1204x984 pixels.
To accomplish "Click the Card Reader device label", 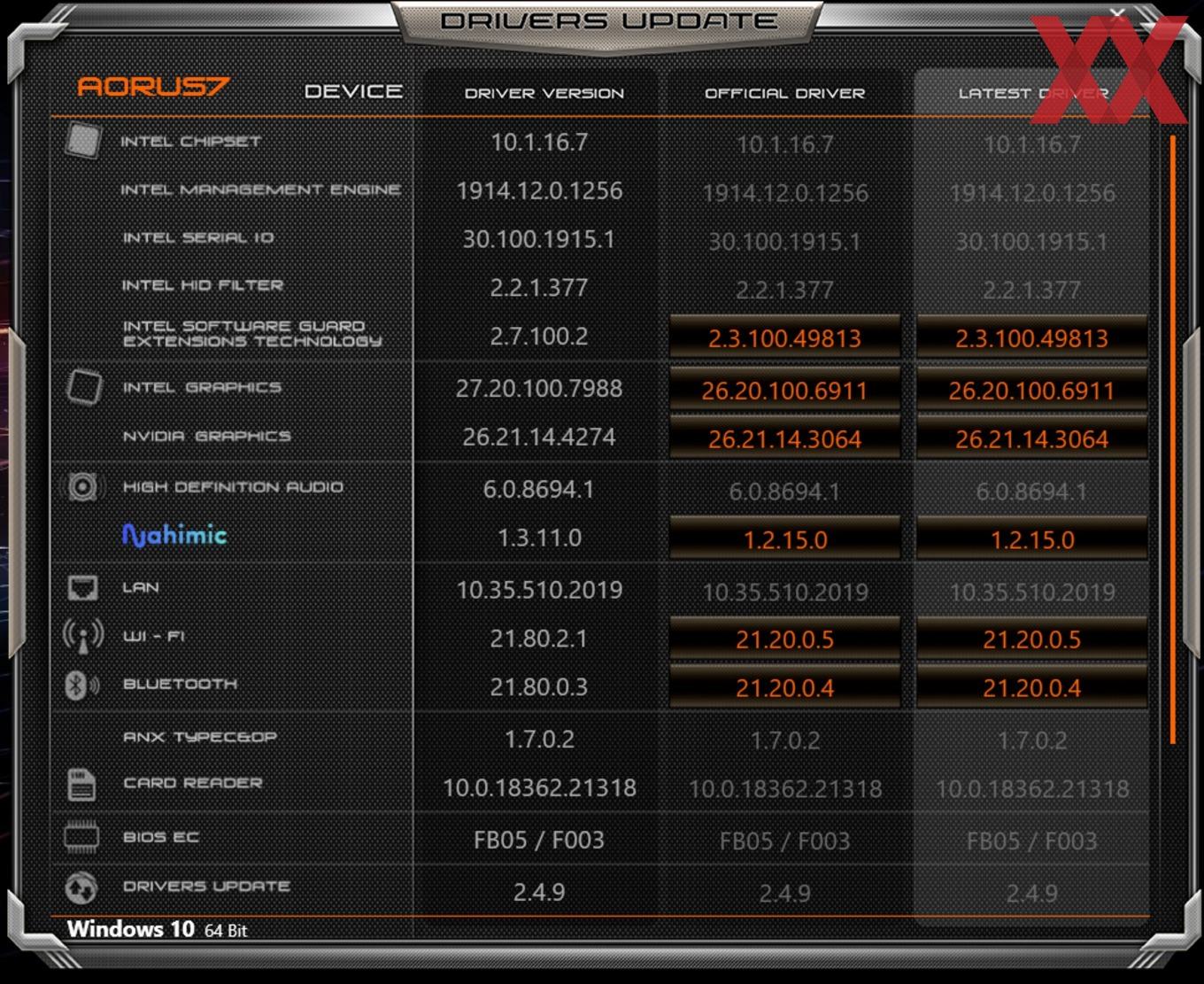I will coord(192,783).
